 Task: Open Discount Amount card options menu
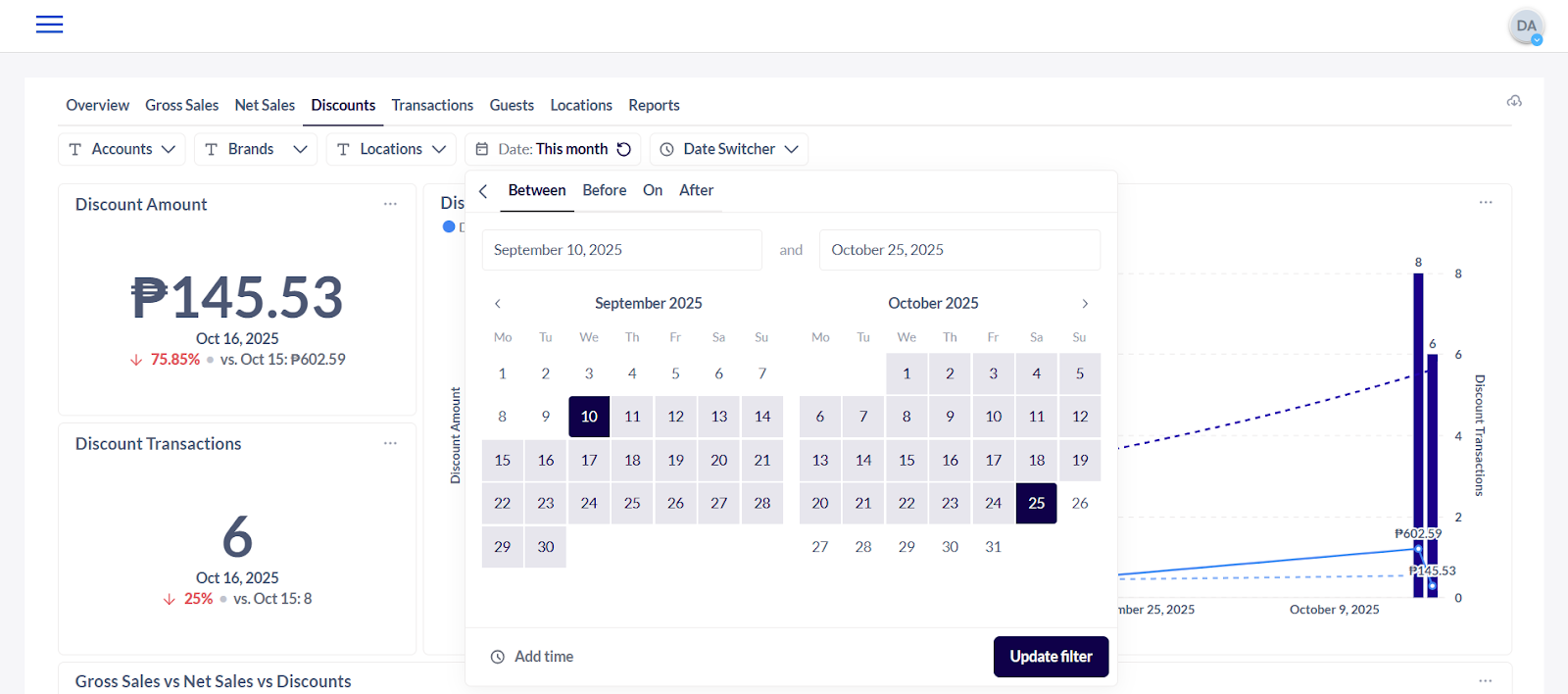tap(390, 204)
